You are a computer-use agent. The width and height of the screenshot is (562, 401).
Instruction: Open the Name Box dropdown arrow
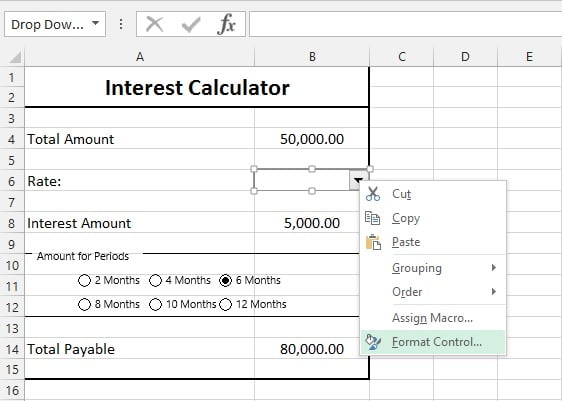coord(95,23)
